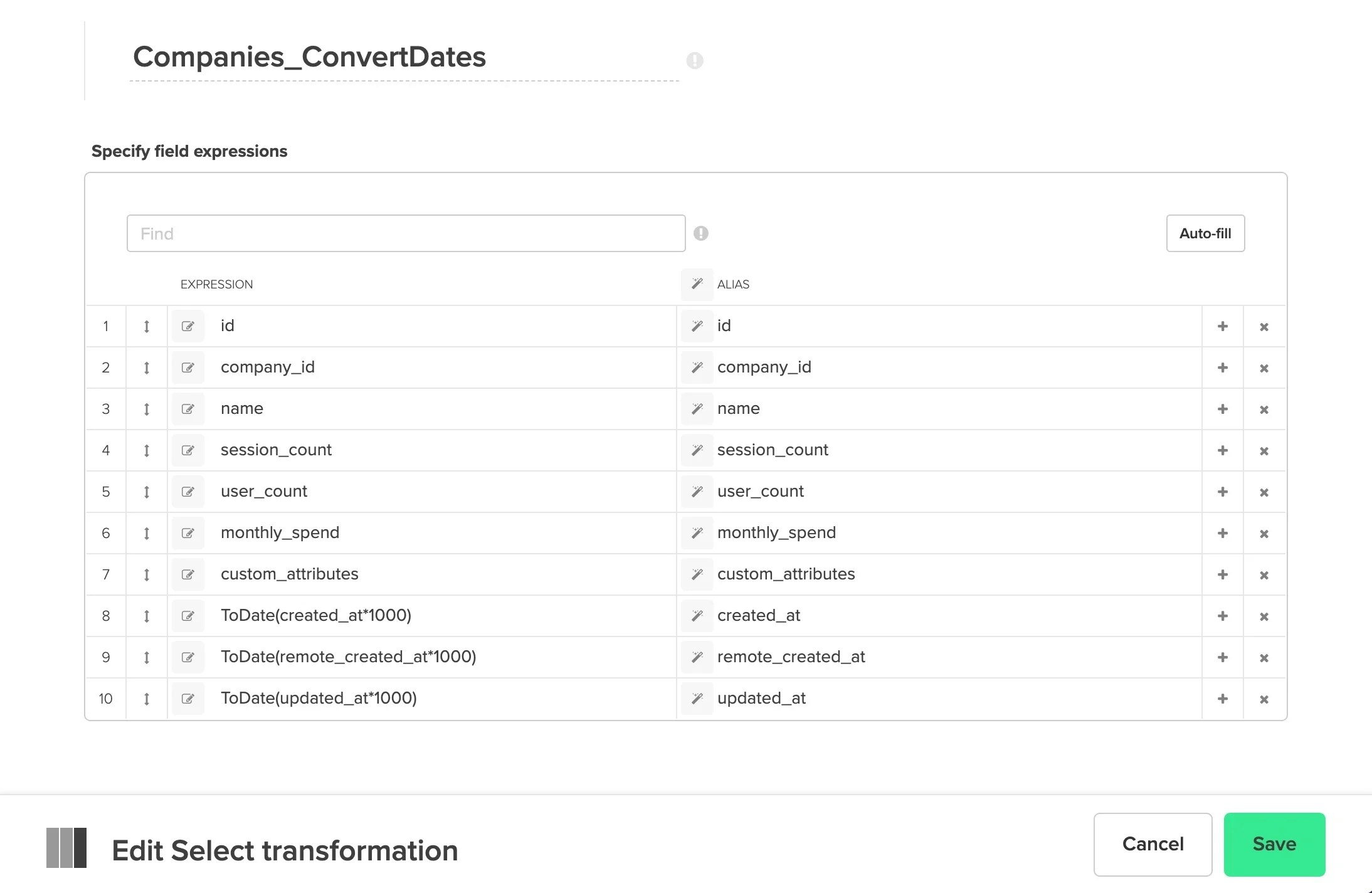Edit the alias of the created_at row

[697, 615]
